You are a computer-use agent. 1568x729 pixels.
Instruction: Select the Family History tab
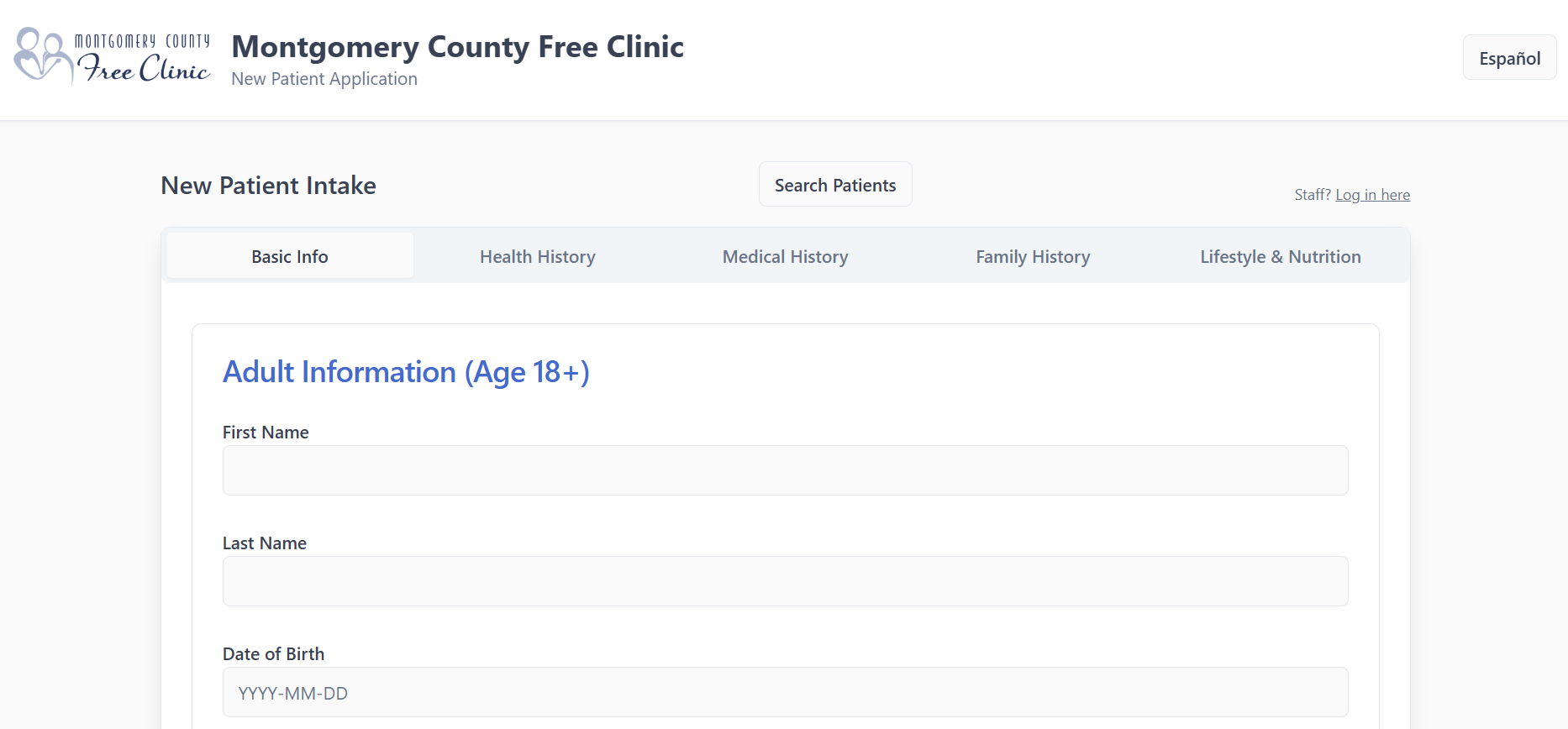click(x=1032, y=256)
